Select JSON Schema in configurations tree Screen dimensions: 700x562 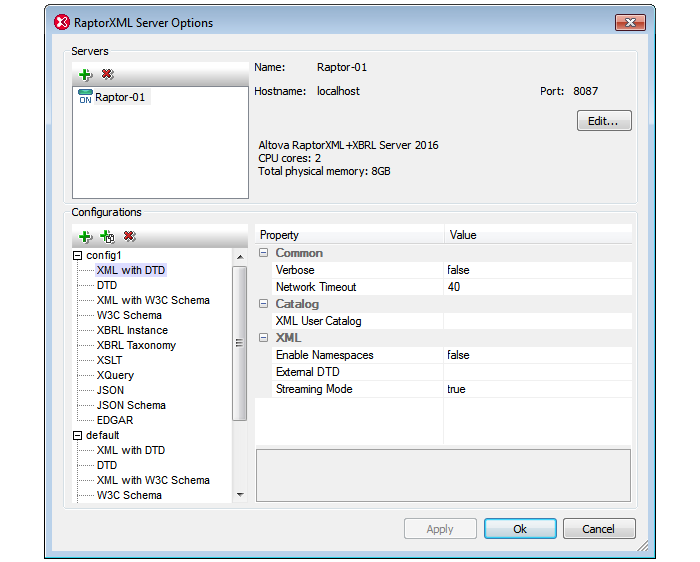131,405
